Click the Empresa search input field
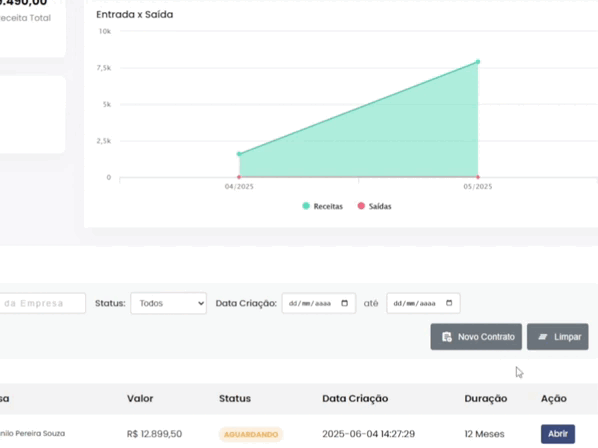Image resolution: width=598 pixels, height=448 pixels. (x=43, y=303)
